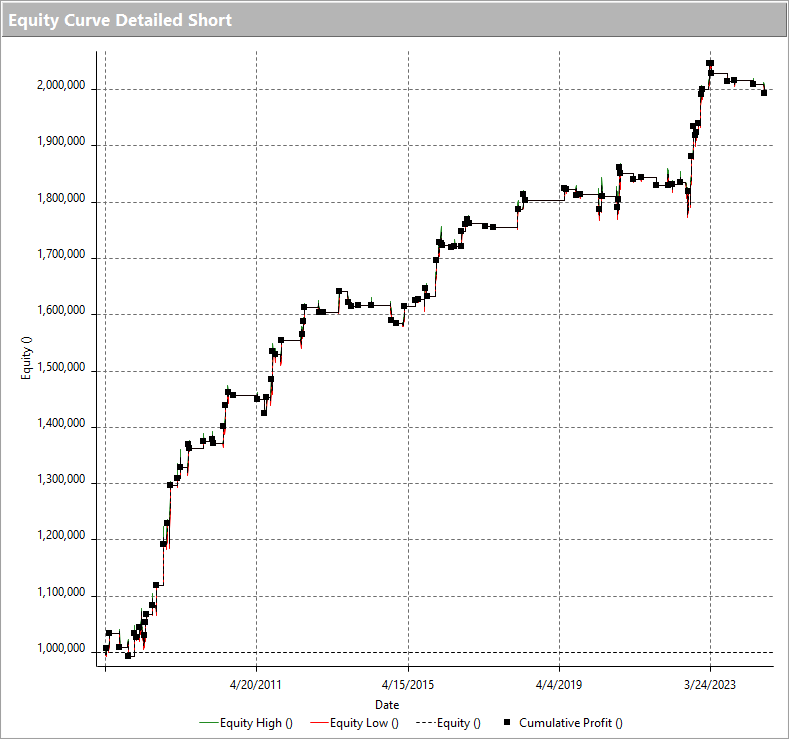The image size is (789, 739).
Task: Click the 1,100,000 y-axis label
Action: [x=61, y=592]
